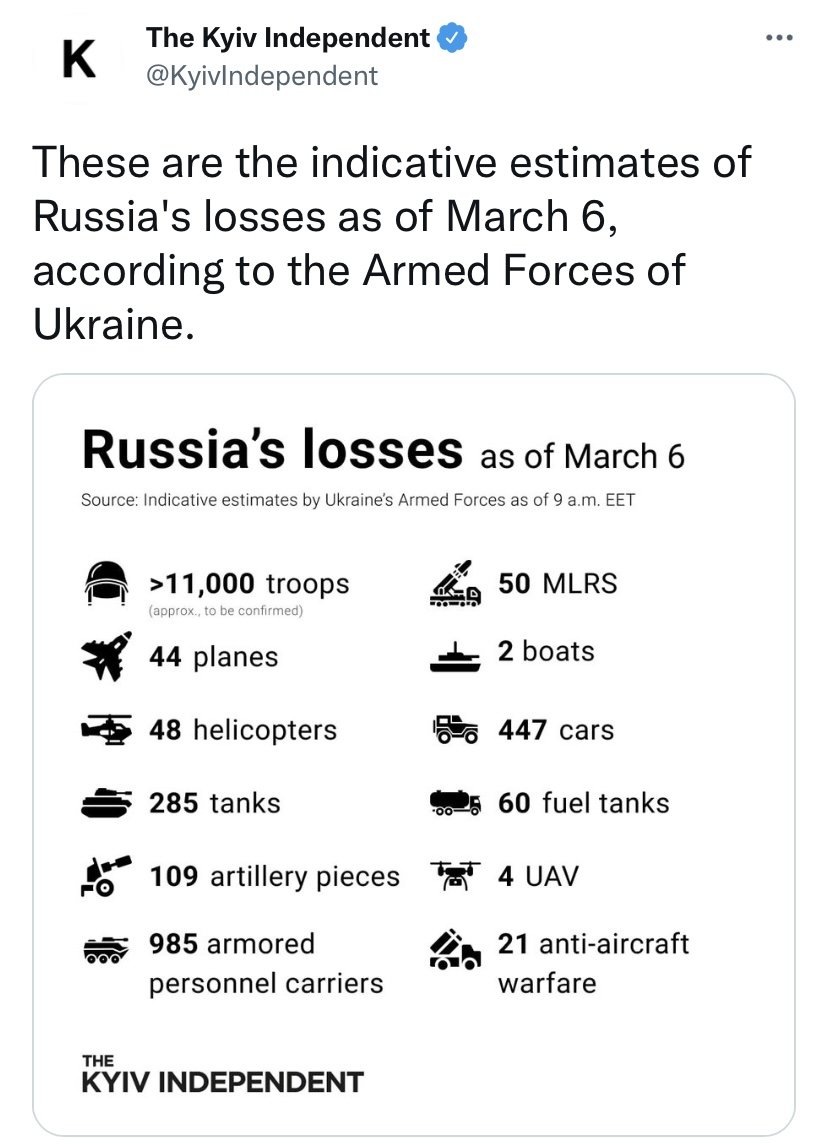
Task: Click the fighter jet planes icon
Action: [107, 656]
